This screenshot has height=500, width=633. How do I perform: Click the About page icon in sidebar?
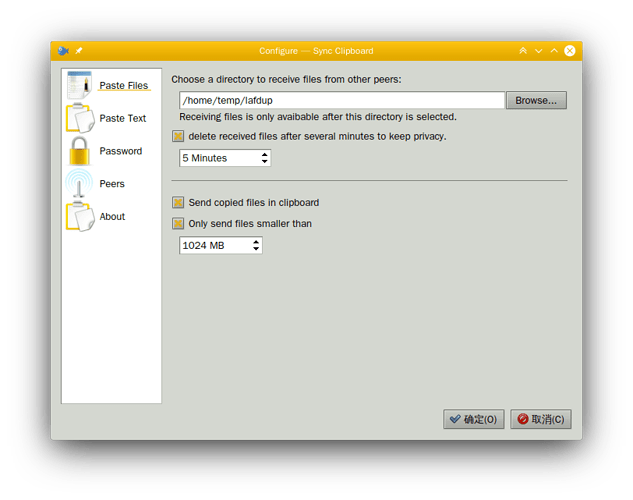79,216
